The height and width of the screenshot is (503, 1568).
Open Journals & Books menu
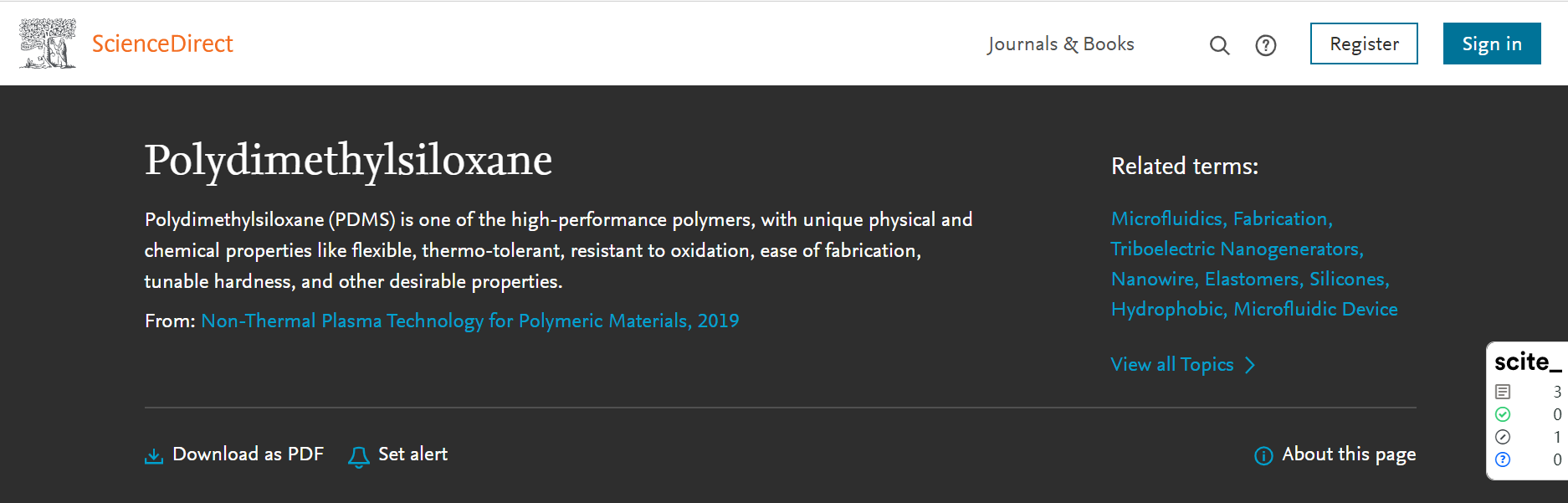pos(1061,44)
